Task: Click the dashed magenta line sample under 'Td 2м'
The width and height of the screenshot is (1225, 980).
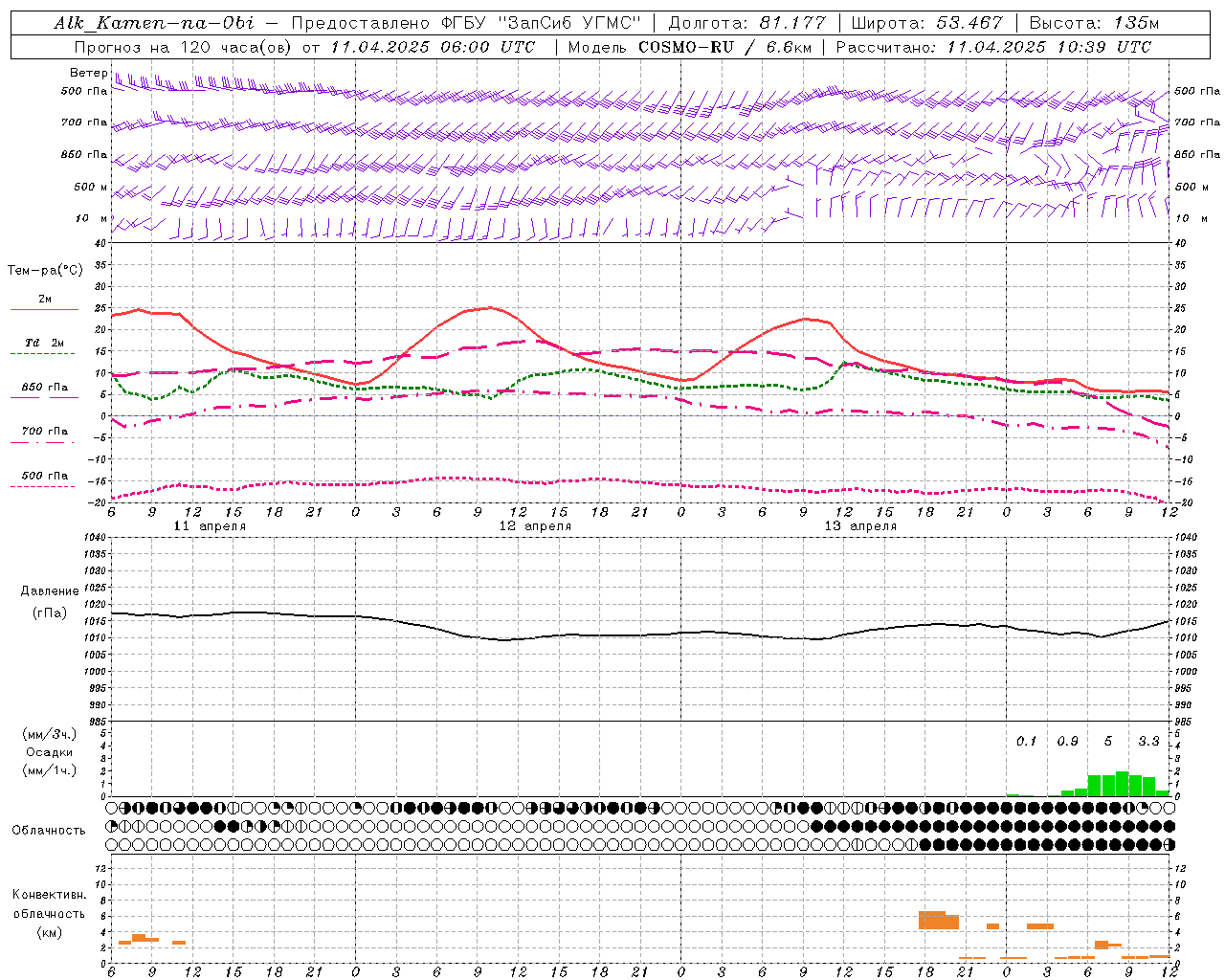Action: coord(44,354)
